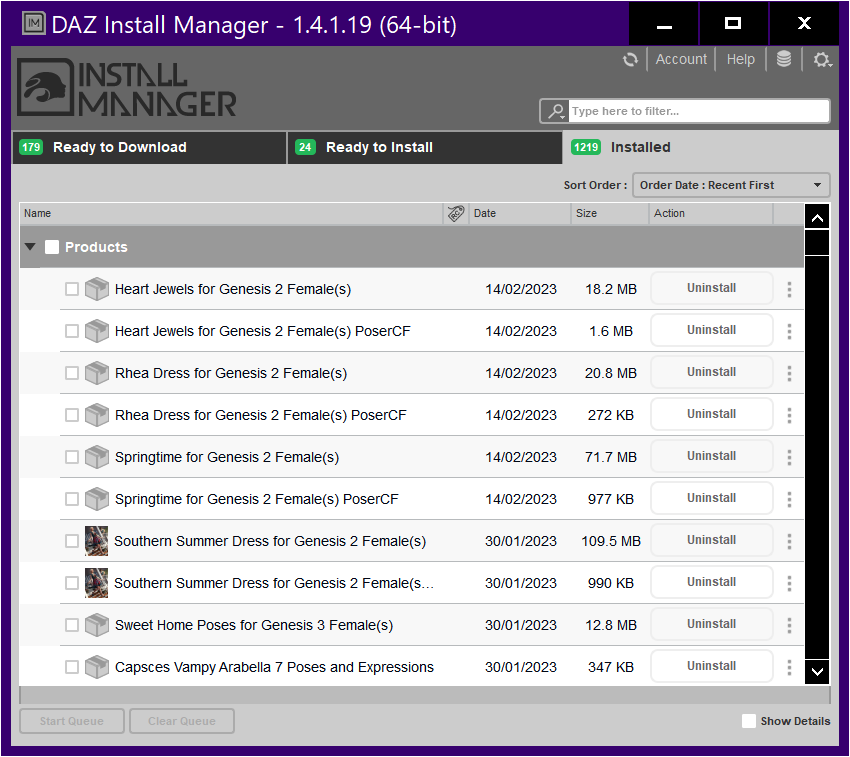Select the Installed tab
The height and width of the screenshot is (757, 850).
click(x=699, y=147)
